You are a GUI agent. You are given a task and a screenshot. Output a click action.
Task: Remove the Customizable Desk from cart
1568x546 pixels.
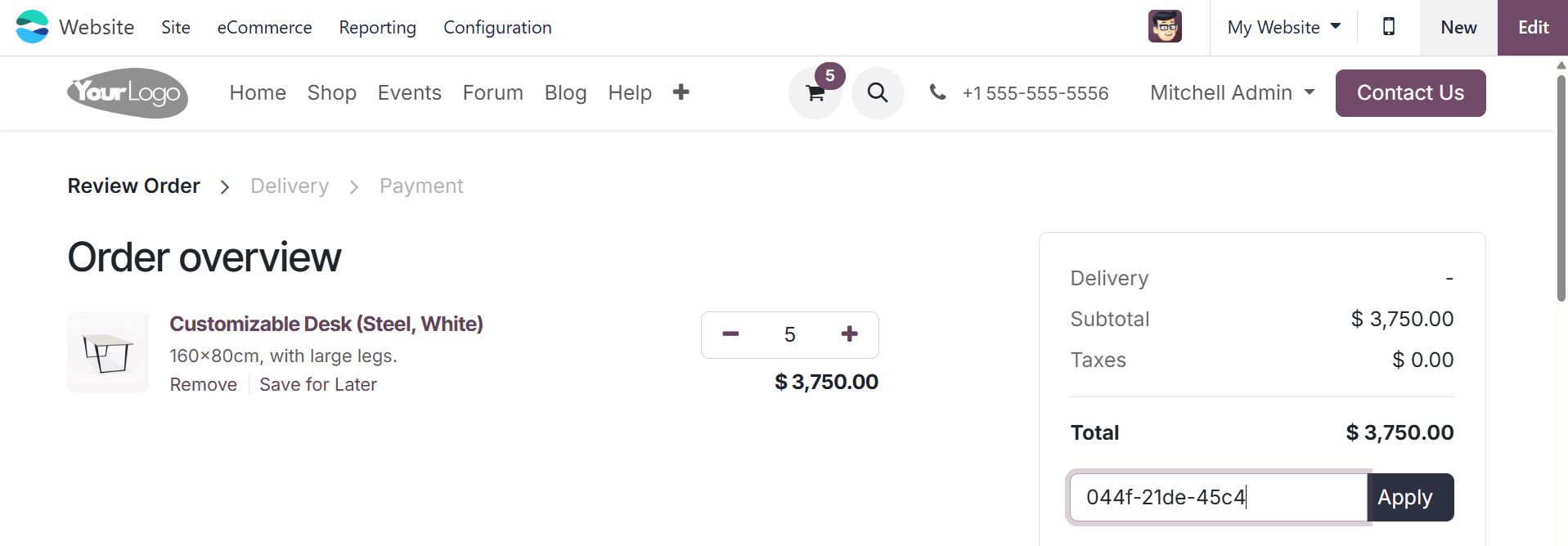[203, 384]
